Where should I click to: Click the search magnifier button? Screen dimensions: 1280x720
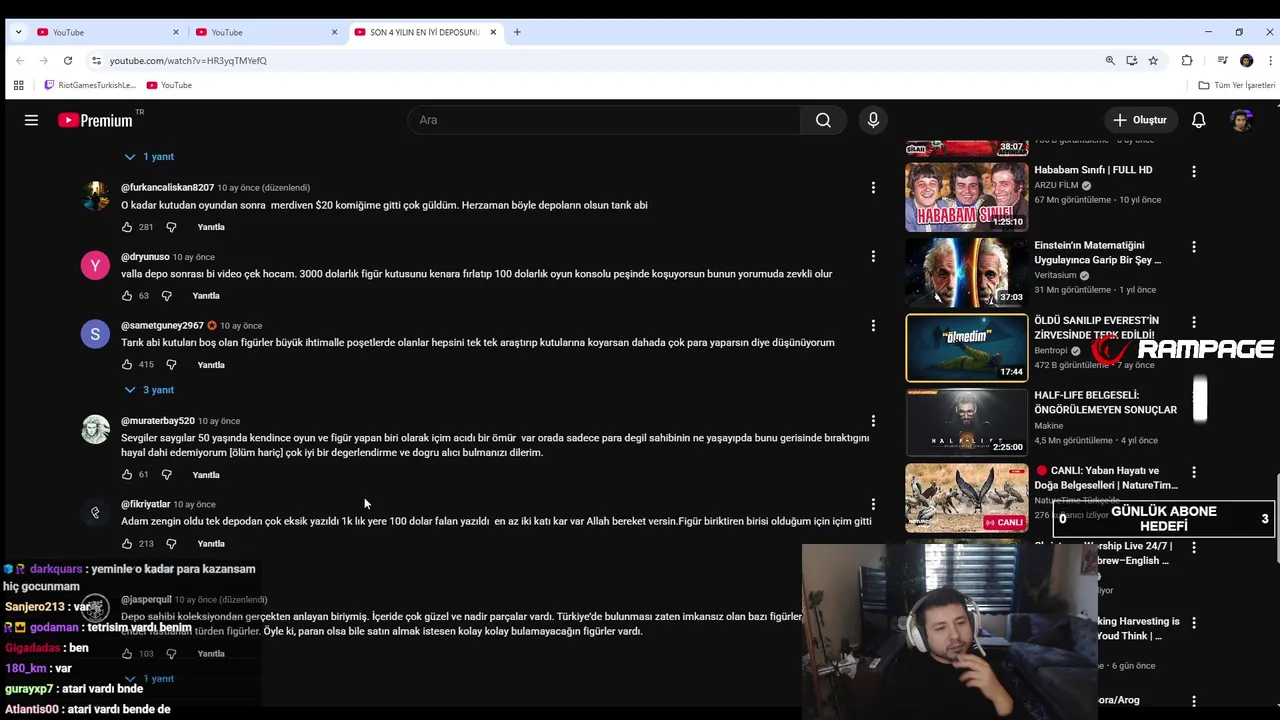tap(823, 120)
